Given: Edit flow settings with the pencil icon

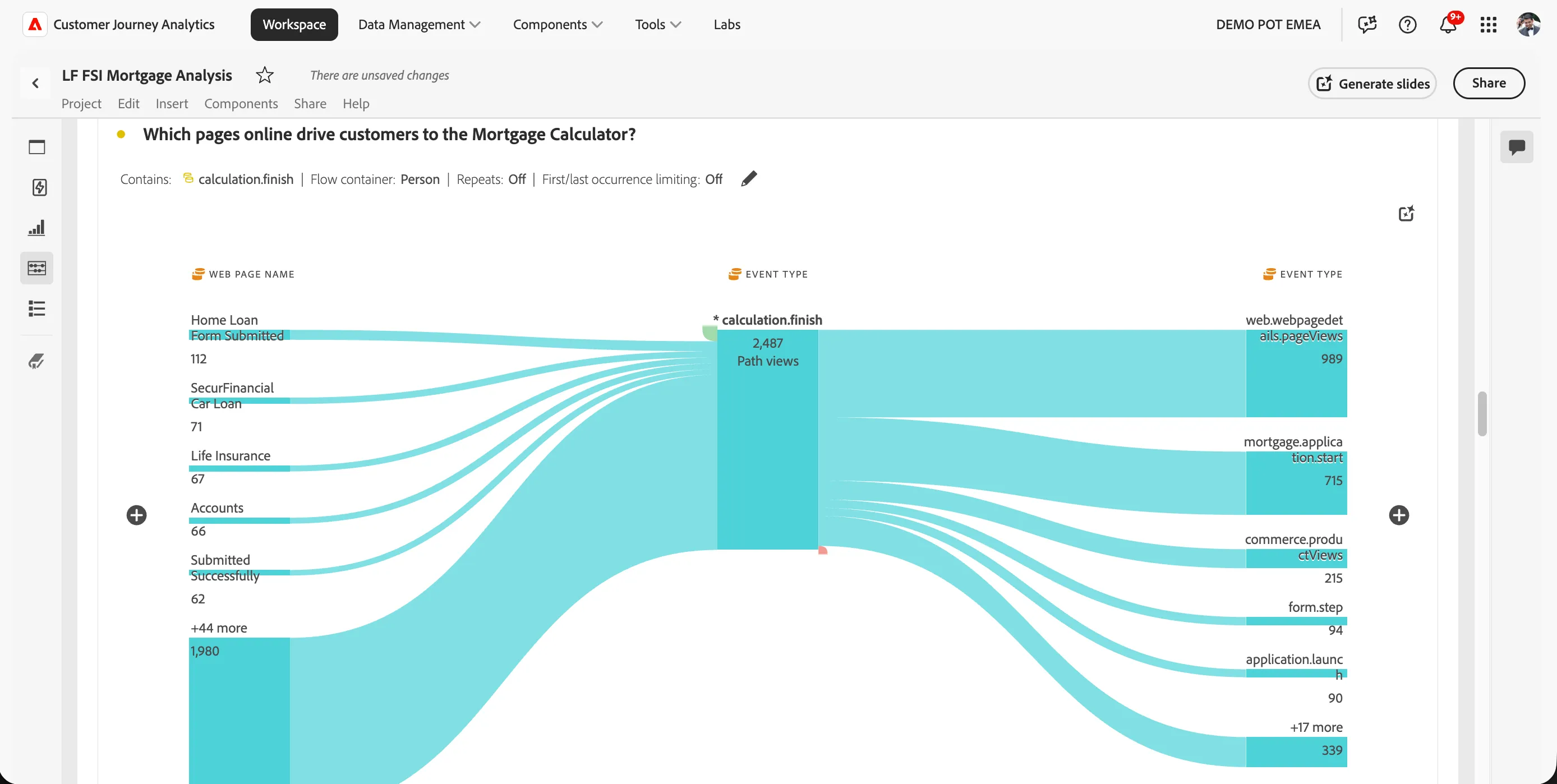Looking at the screenshot, I should (x=748, y=179).
